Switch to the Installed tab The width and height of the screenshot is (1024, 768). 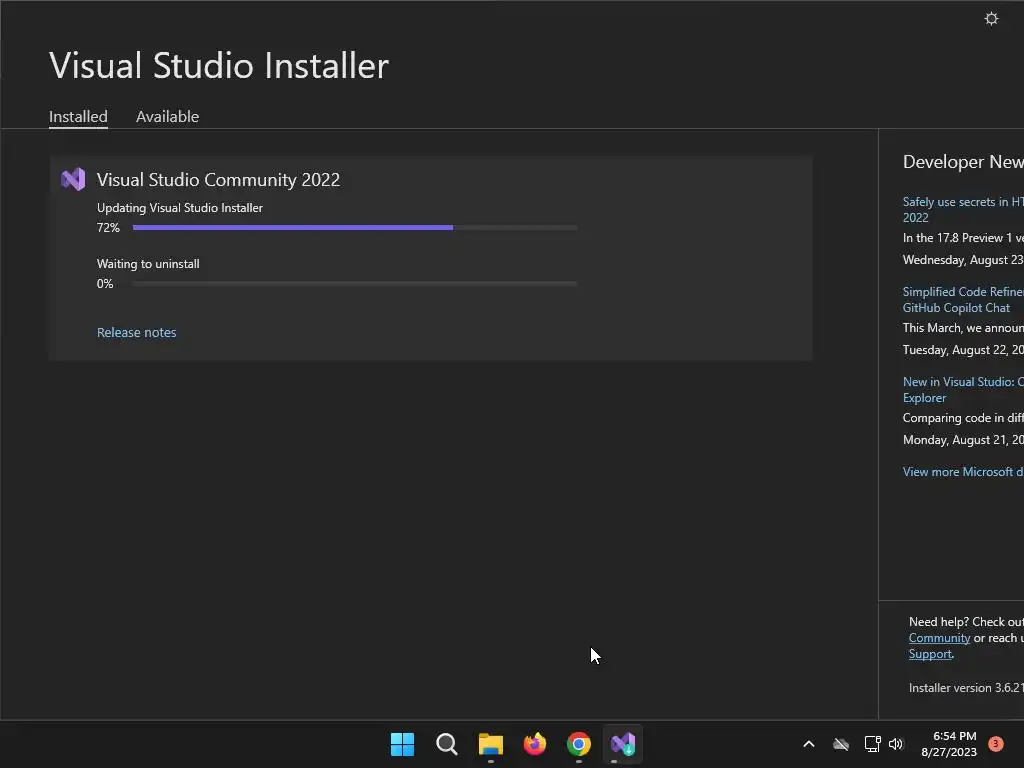tap(78, 117)
